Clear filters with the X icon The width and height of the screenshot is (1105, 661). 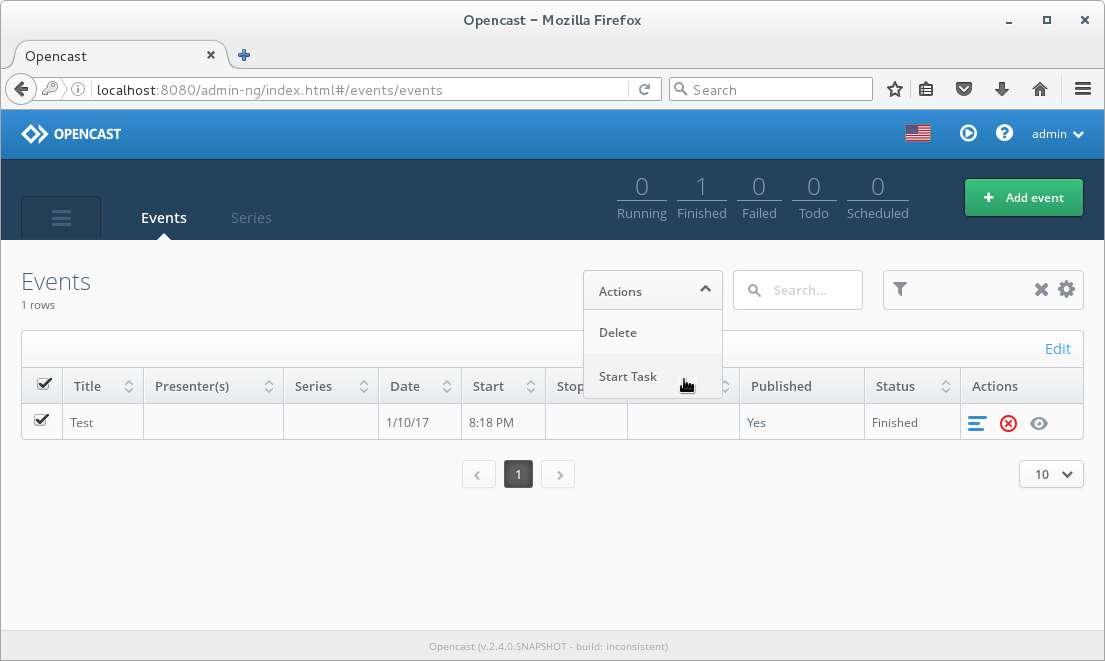point(1042,289)
